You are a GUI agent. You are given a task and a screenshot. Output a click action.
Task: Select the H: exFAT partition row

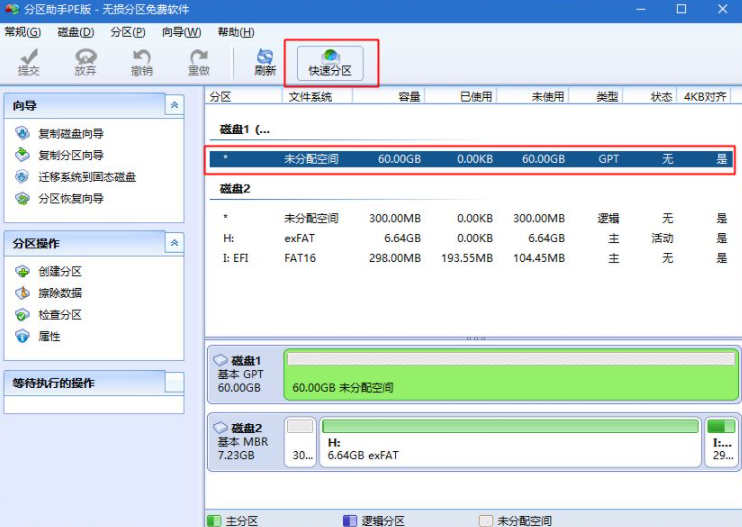[470, 238]
